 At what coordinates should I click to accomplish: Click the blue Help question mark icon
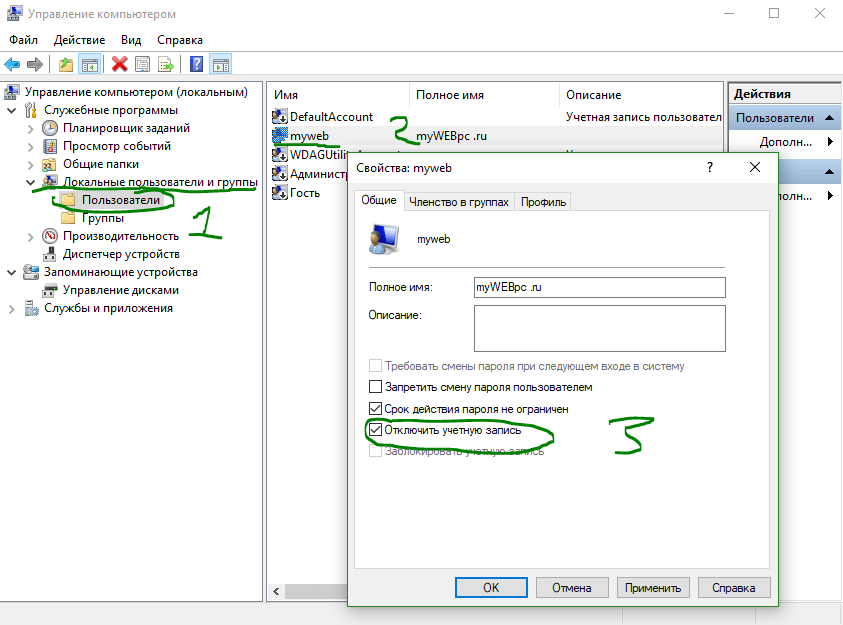point(197,64)
